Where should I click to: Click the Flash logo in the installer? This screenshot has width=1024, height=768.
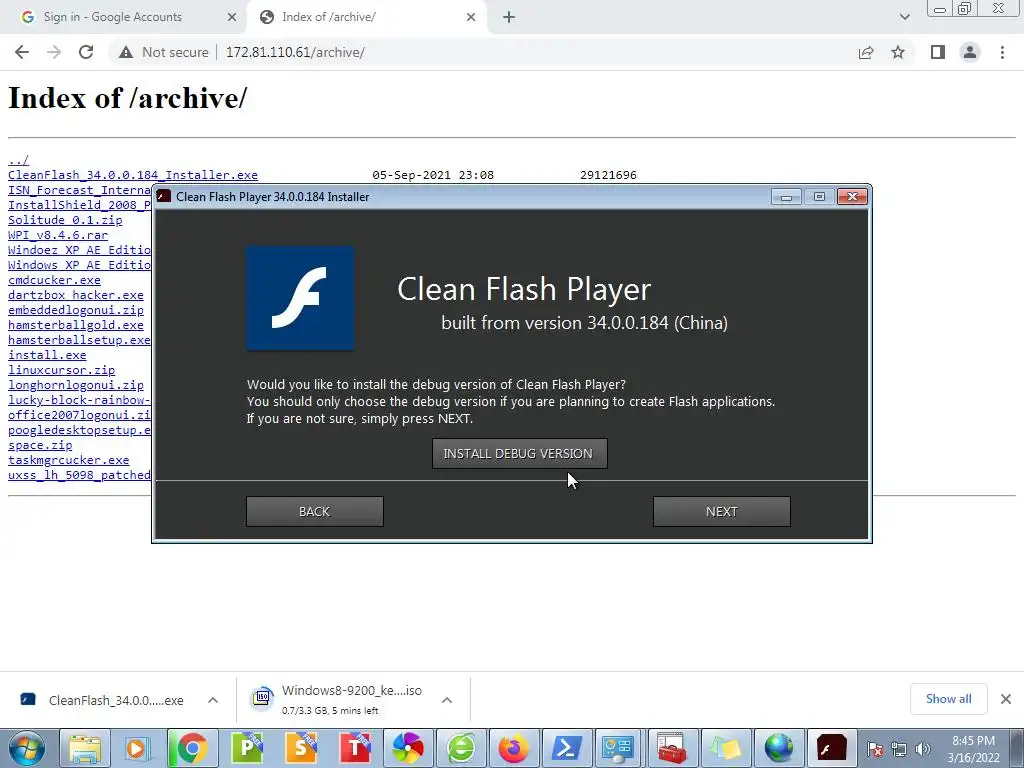[x=300, y=298]
